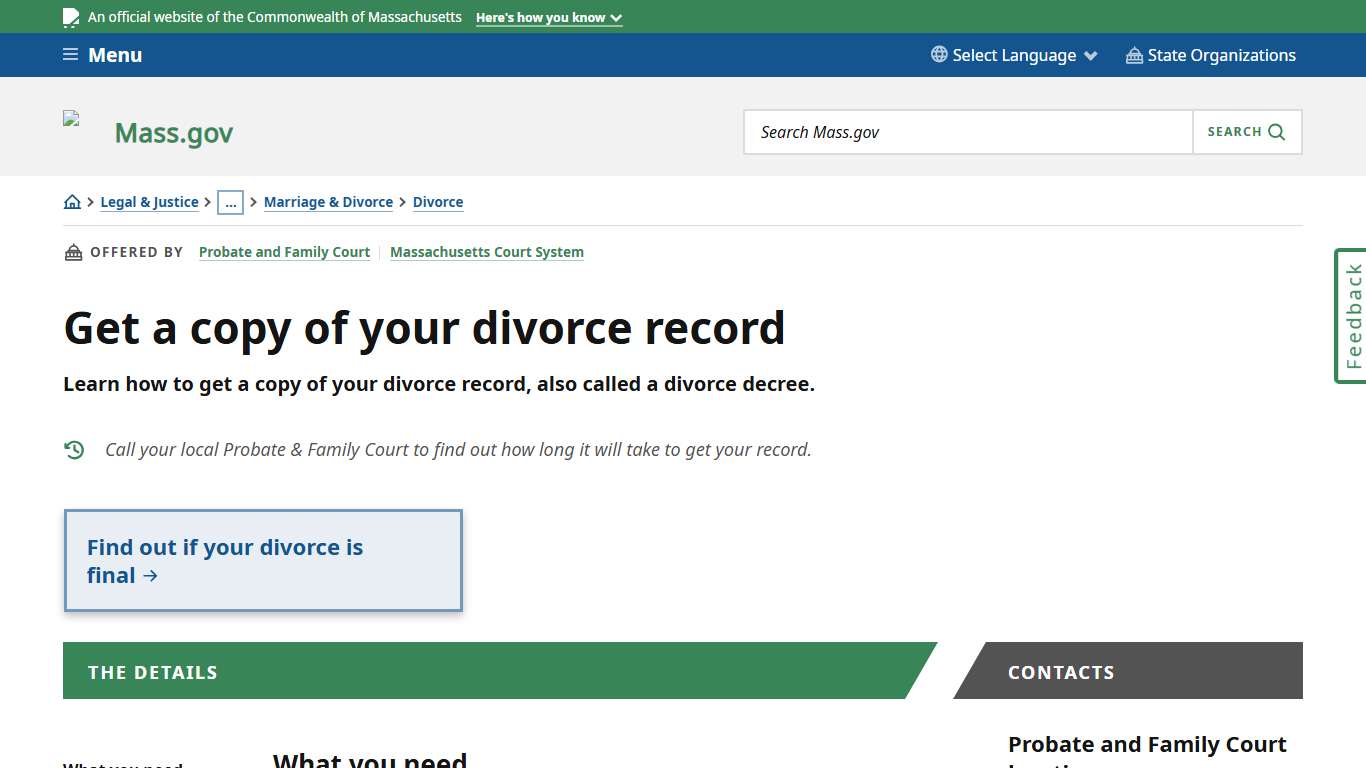Open the Legal & Justice breadcrumb link
Screen dimensions: 1366x768
click(149, 201)
